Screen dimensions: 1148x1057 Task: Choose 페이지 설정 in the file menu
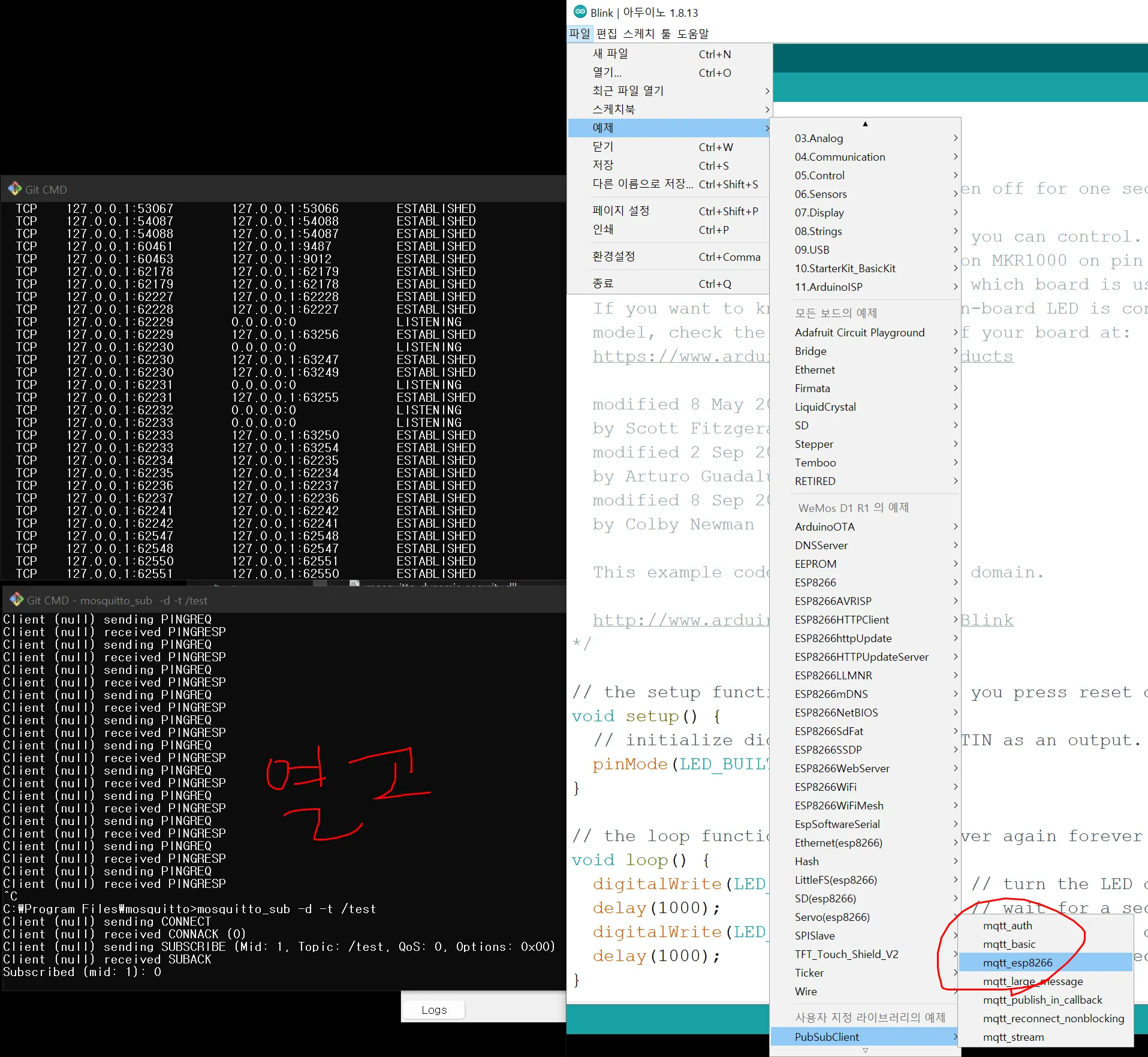[668, 211]
